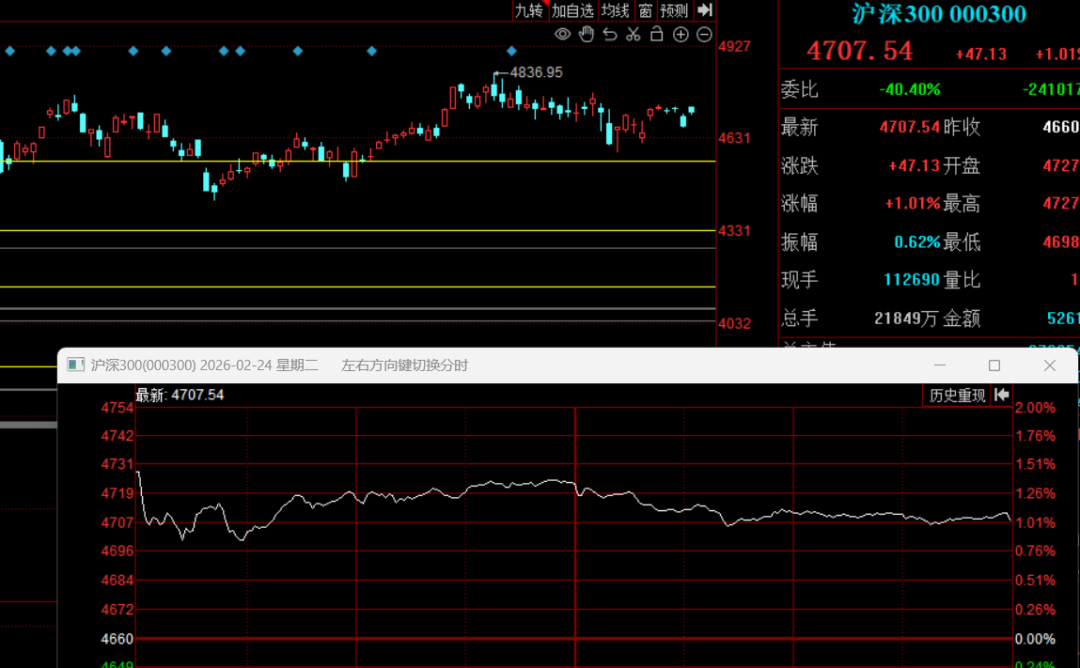Screen dimensions: 1080x668
Task: Click 加自选 to add to watchlist
Action: pyautogui.click(x=572, y=10)
